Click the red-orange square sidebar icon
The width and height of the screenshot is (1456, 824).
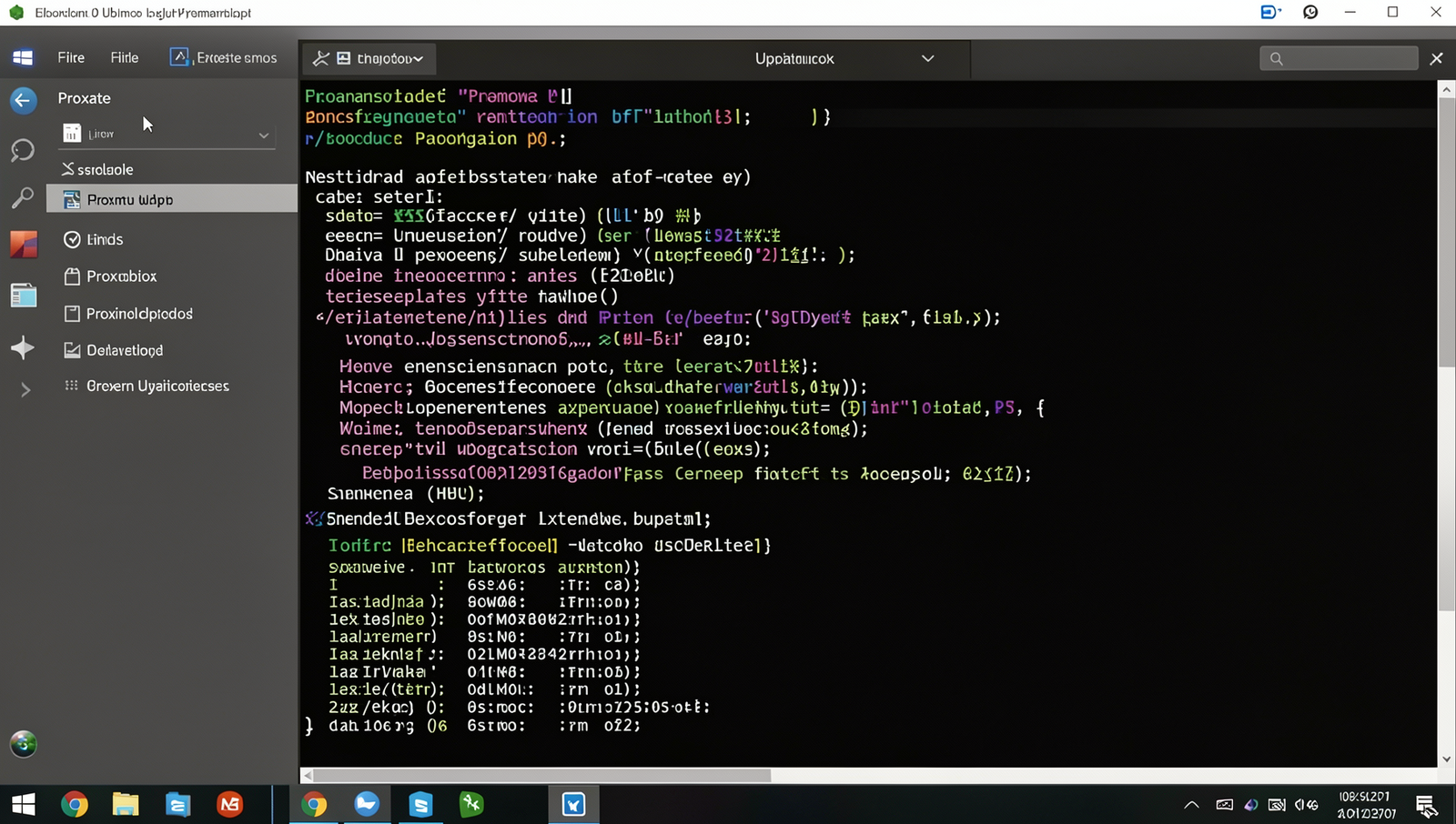point(24,244)
